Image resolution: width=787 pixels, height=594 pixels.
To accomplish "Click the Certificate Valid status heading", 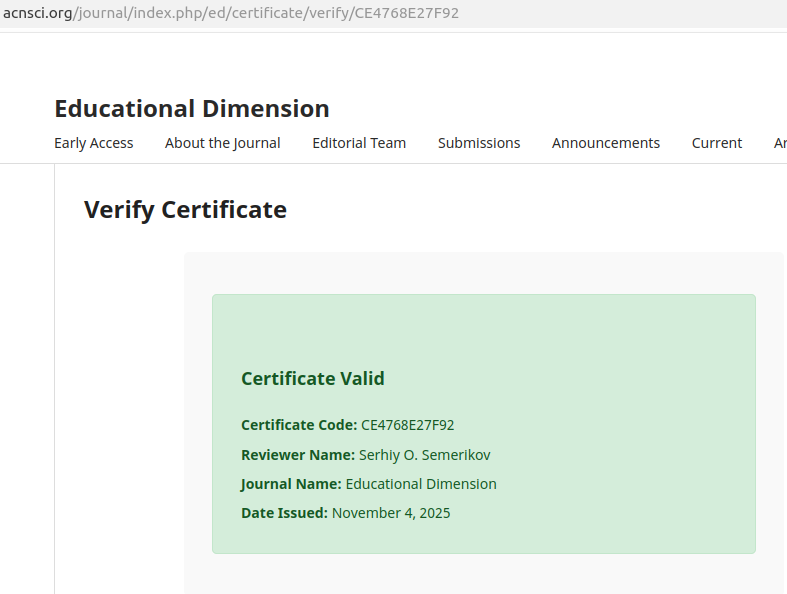I will coord(312,379).
